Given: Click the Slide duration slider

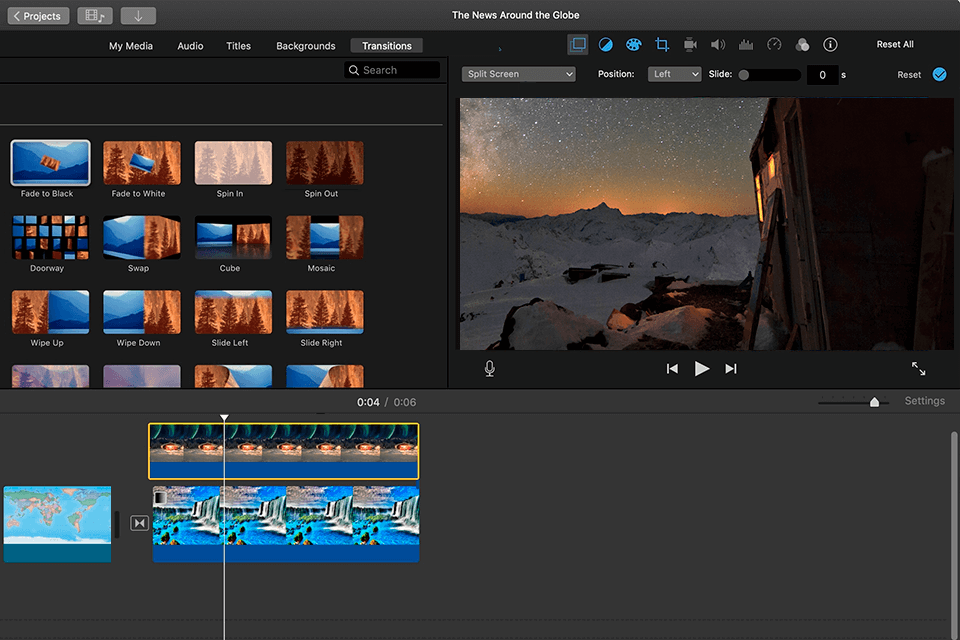Looking at the screenshot, I should [x=769, y=75].
